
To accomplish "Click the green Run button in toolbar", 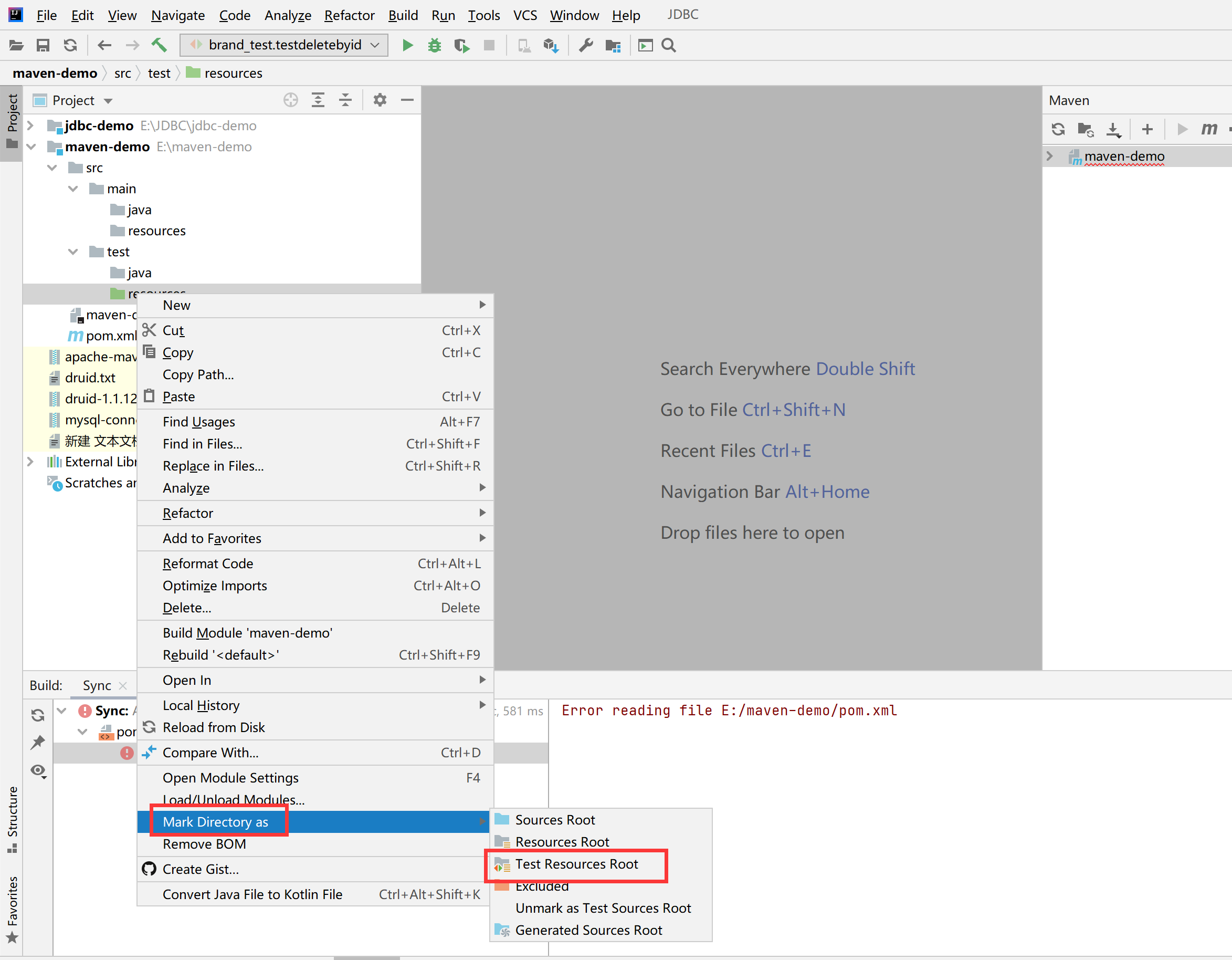I will point(407,45).
